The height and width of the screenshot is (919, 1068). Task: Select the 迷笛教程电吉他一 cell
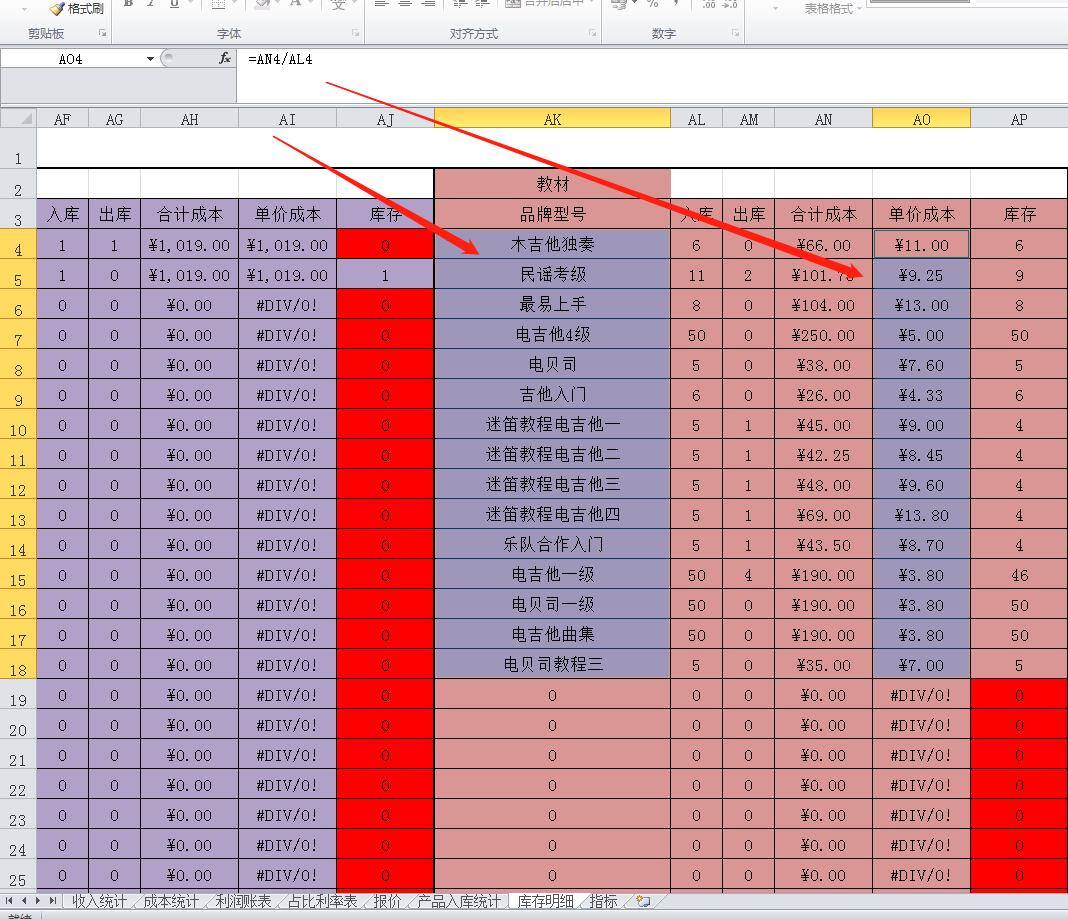[552, 424]
